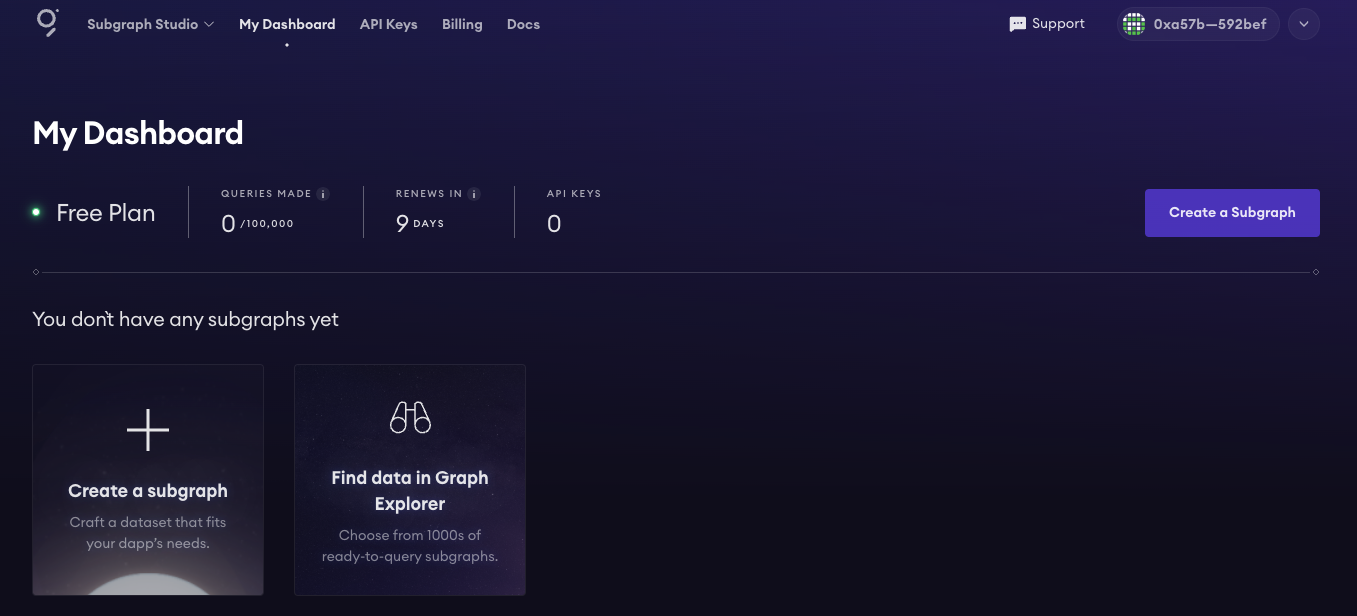Open the Billing page

coord(462,24)
